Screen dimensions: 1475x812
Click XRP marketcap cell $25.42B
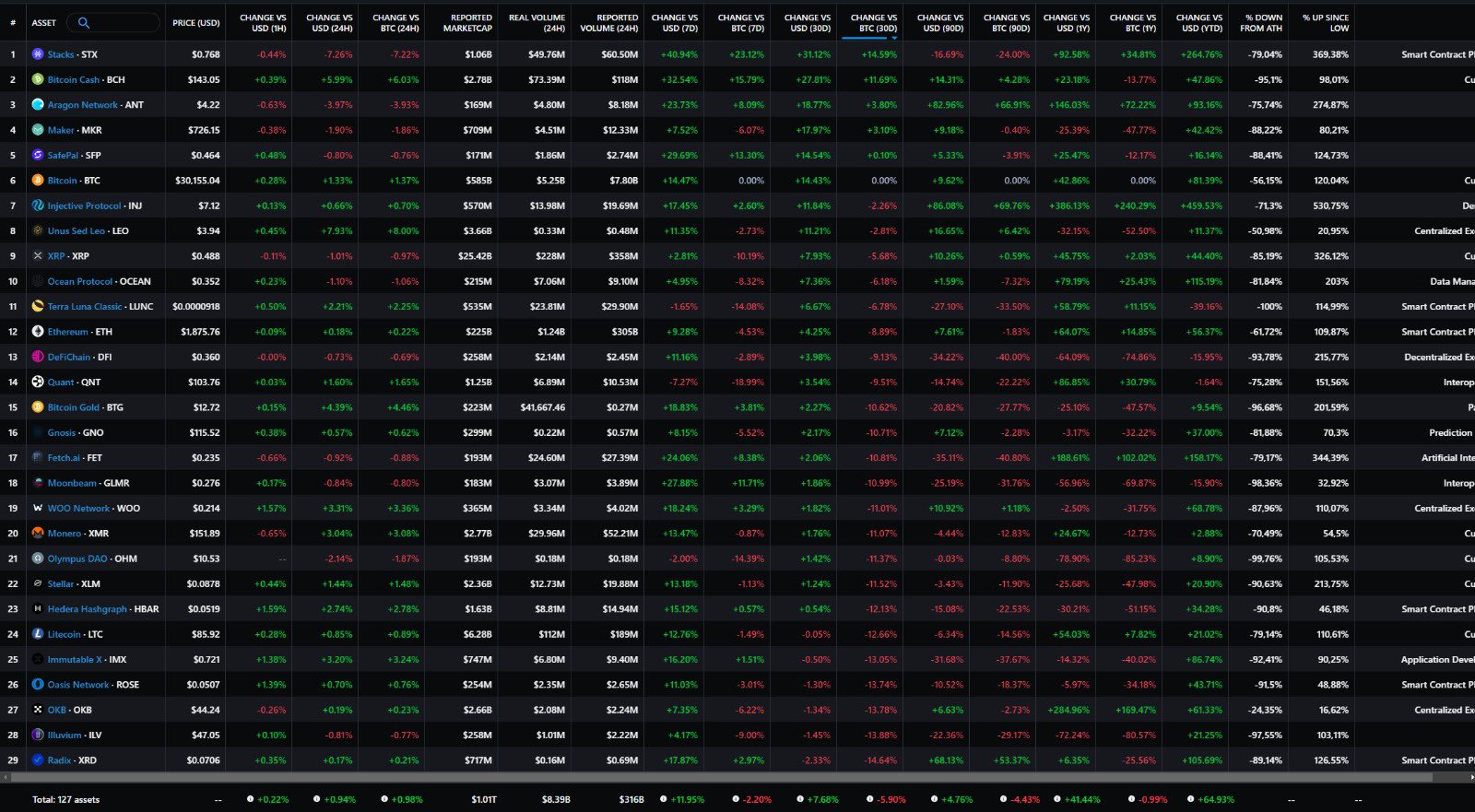point(475,256)
